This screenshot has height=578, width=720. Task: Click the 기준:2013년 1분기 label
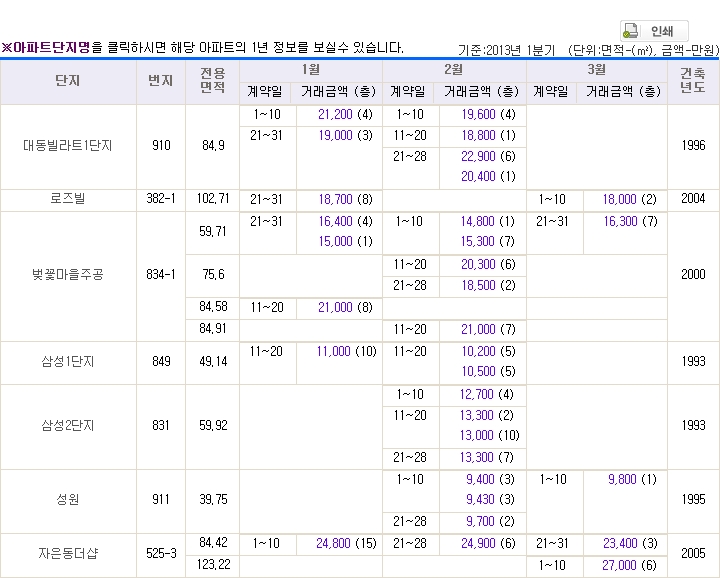coord(506,50)
